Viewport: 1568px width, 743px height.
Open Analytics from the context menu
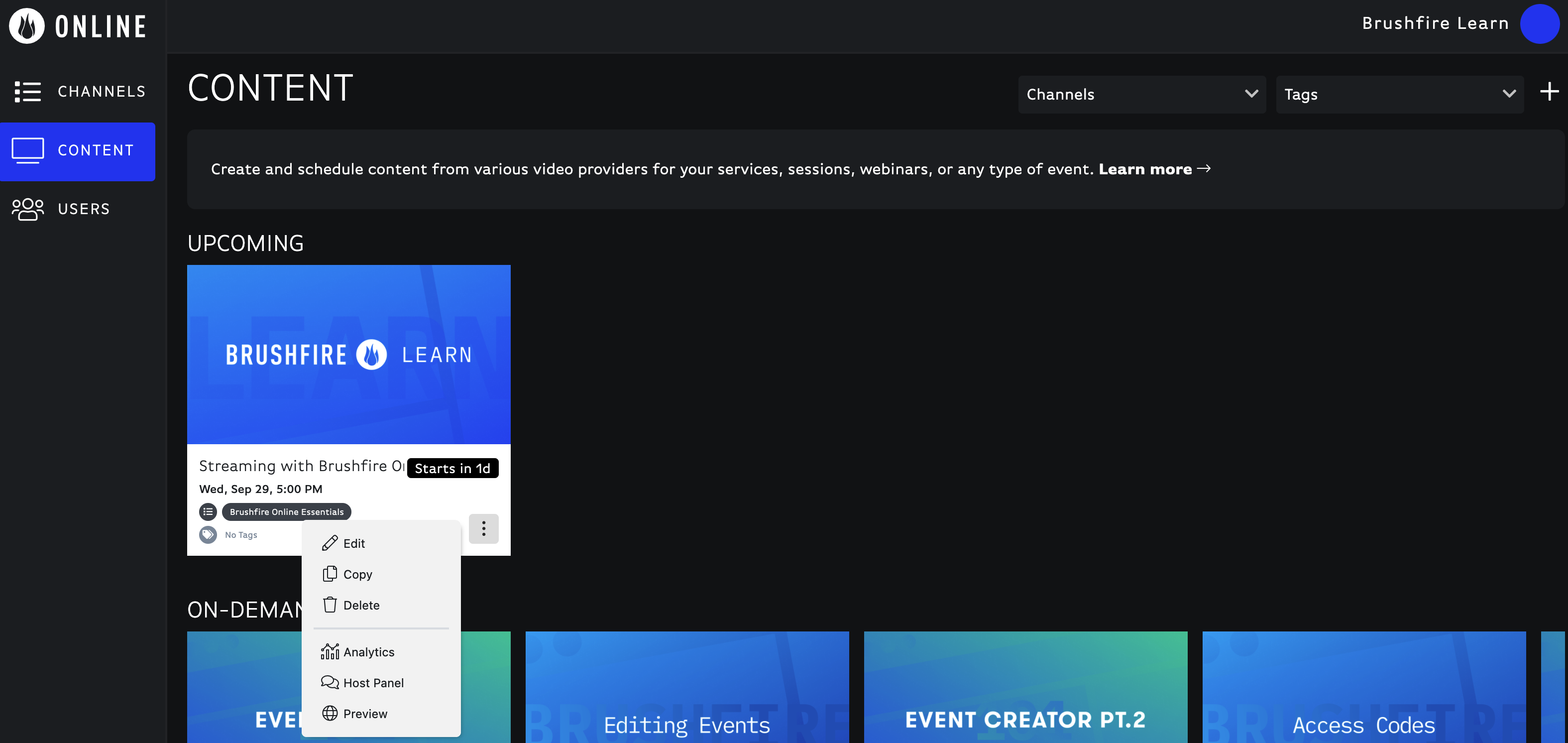click(381, 652)
